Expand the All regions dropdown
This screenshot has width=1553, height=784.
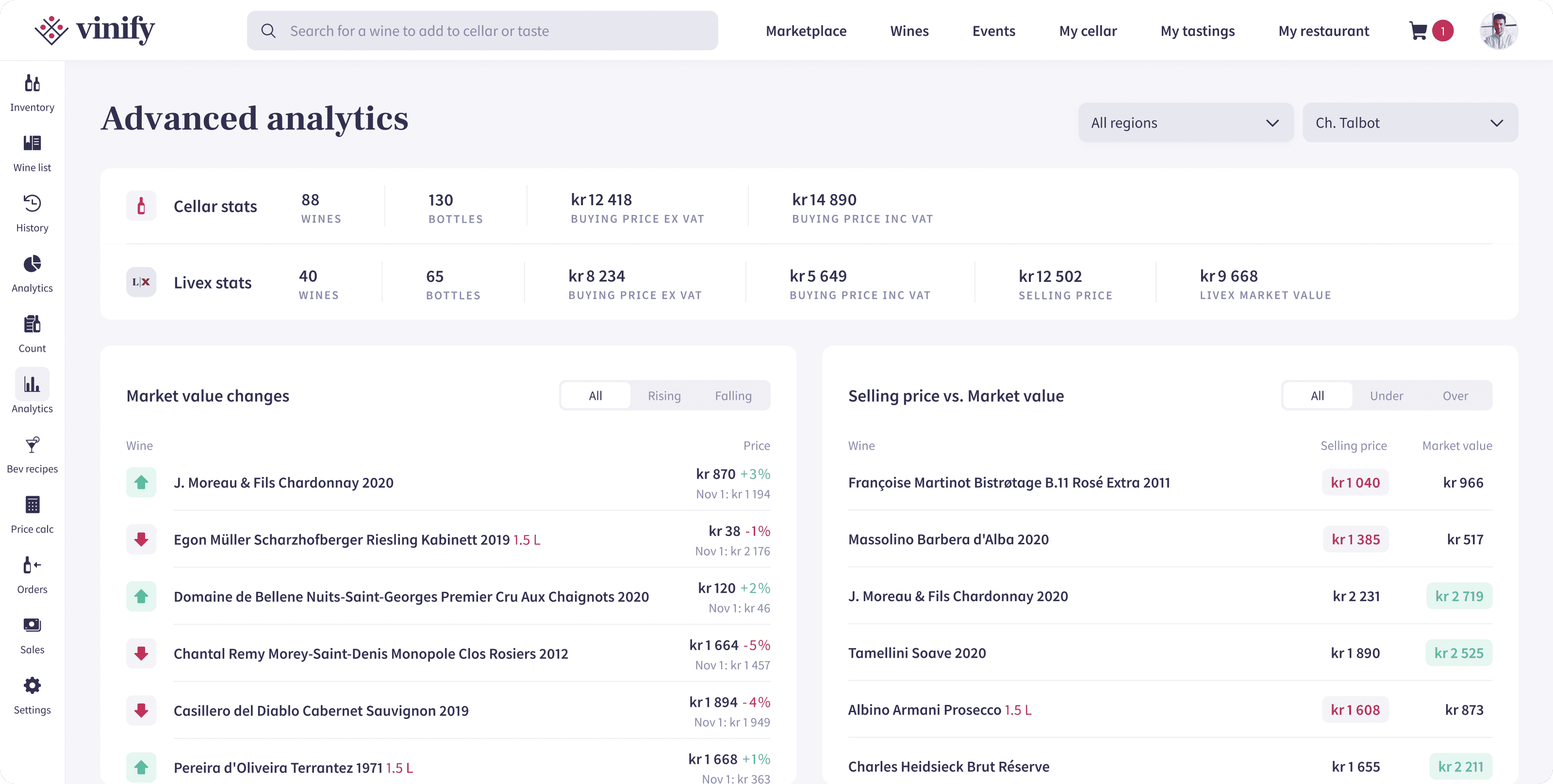coord(1185,122)
